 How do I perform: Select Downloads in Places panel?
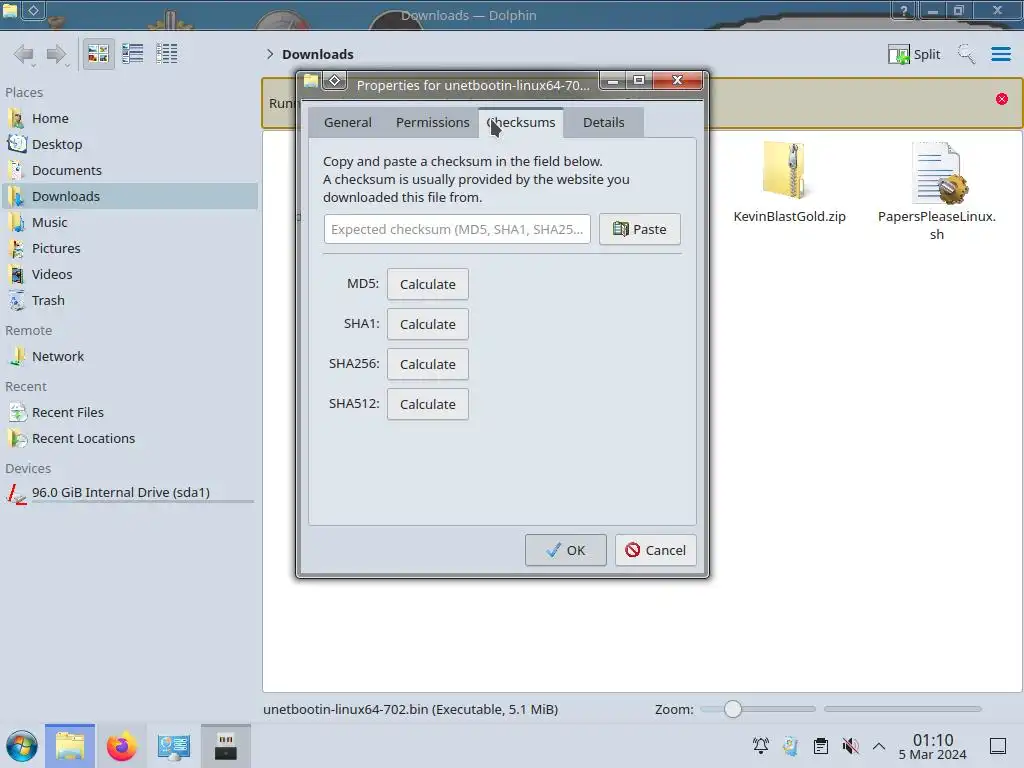(129, 197)
